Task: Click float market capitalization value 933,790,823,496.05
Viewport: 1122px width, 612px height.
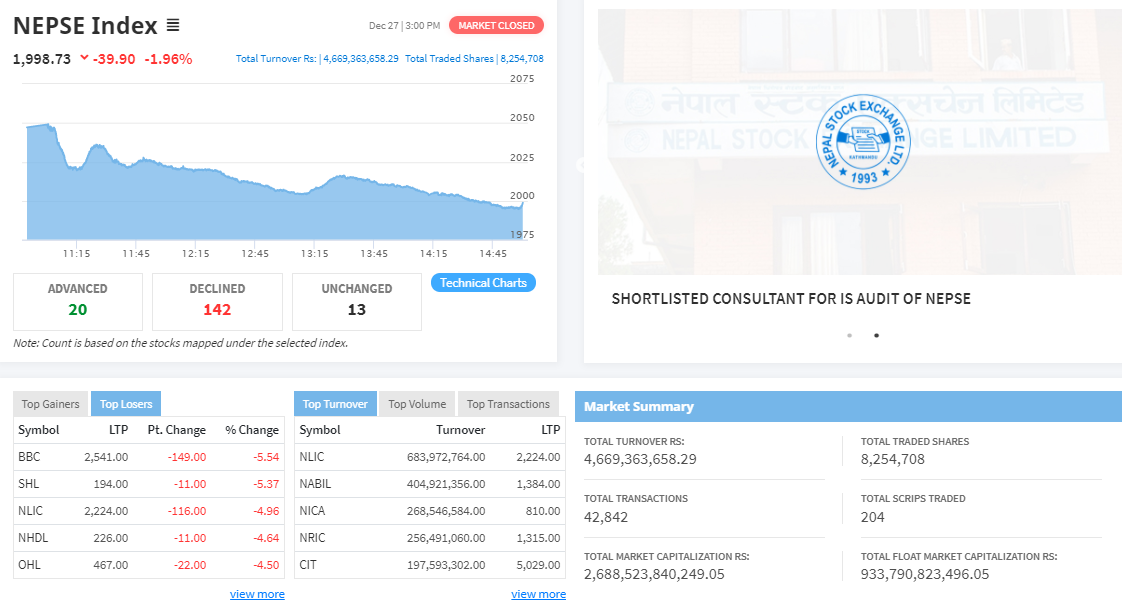Action: (x=925, y=574)
